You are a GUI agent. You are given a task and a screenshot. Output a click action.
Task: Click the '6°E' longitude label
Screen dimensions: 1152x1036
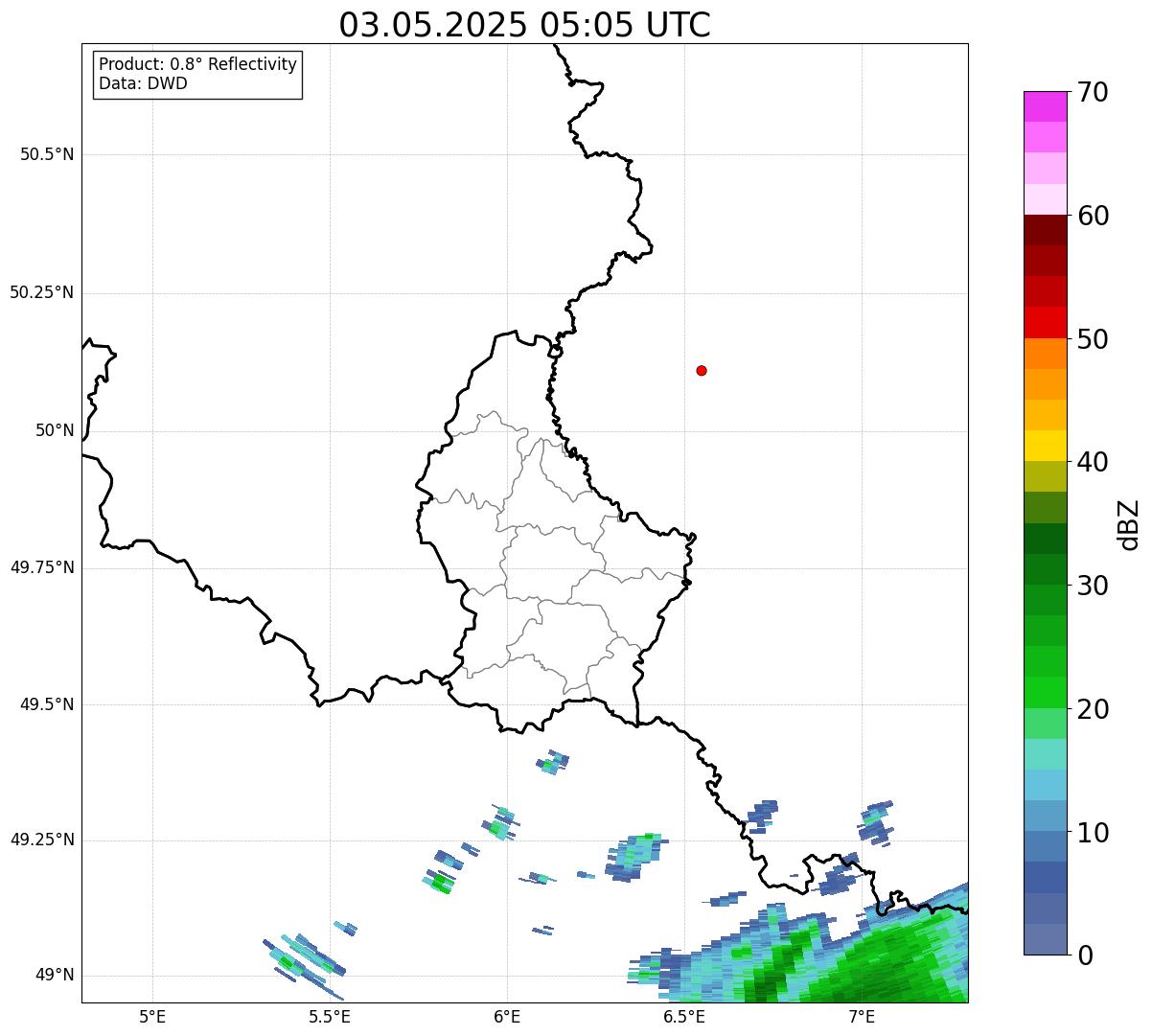[x=507, y=1016]
